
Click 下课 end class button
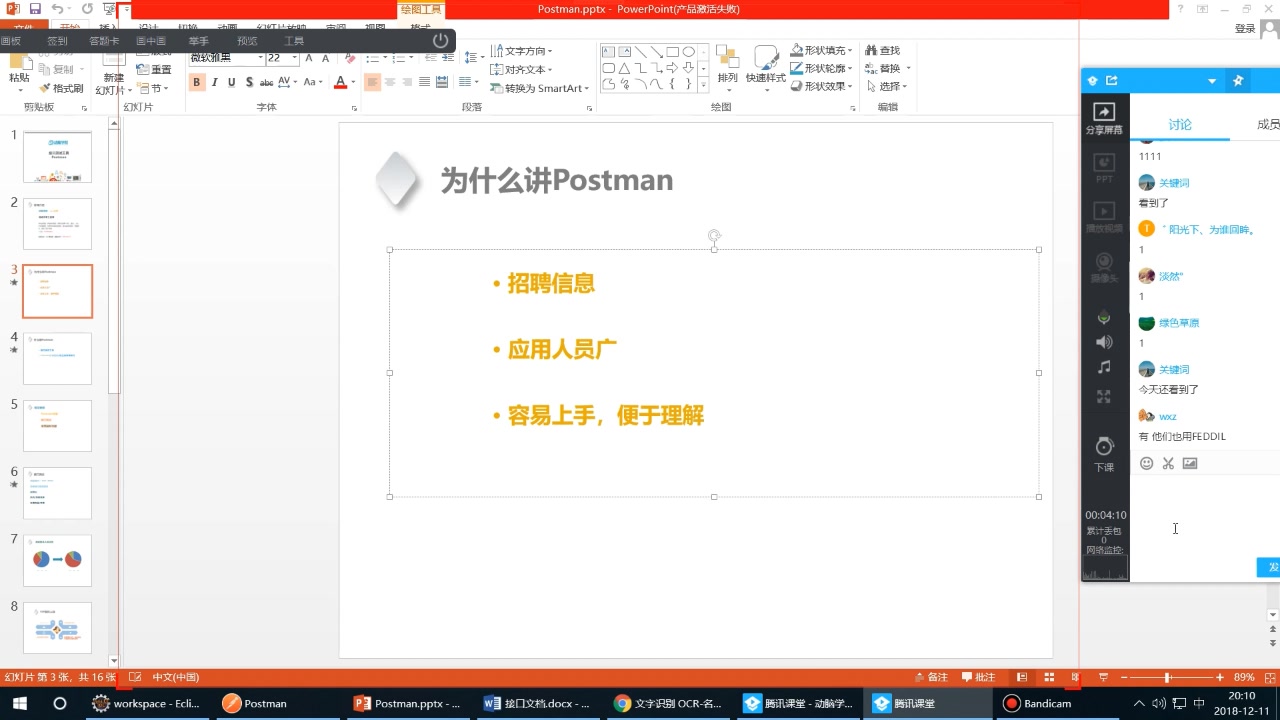click(x=1104, y=454)
